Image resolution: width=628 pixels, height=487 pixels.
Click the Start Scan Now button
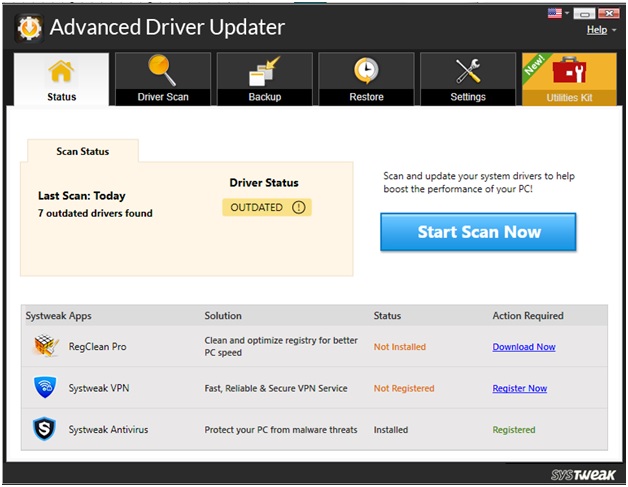[478, 232]
